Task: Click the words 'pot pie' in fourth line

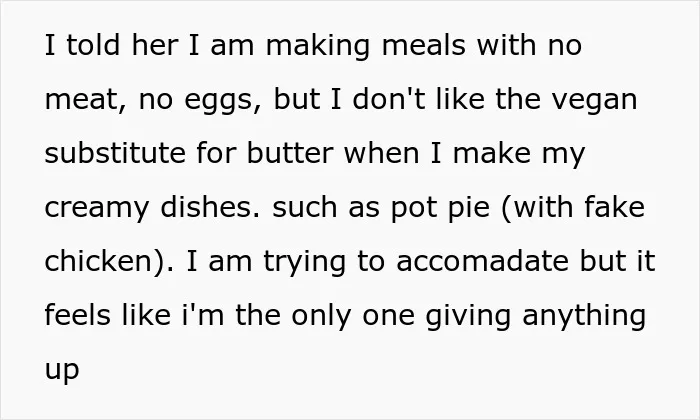Action: click(440, 208)
